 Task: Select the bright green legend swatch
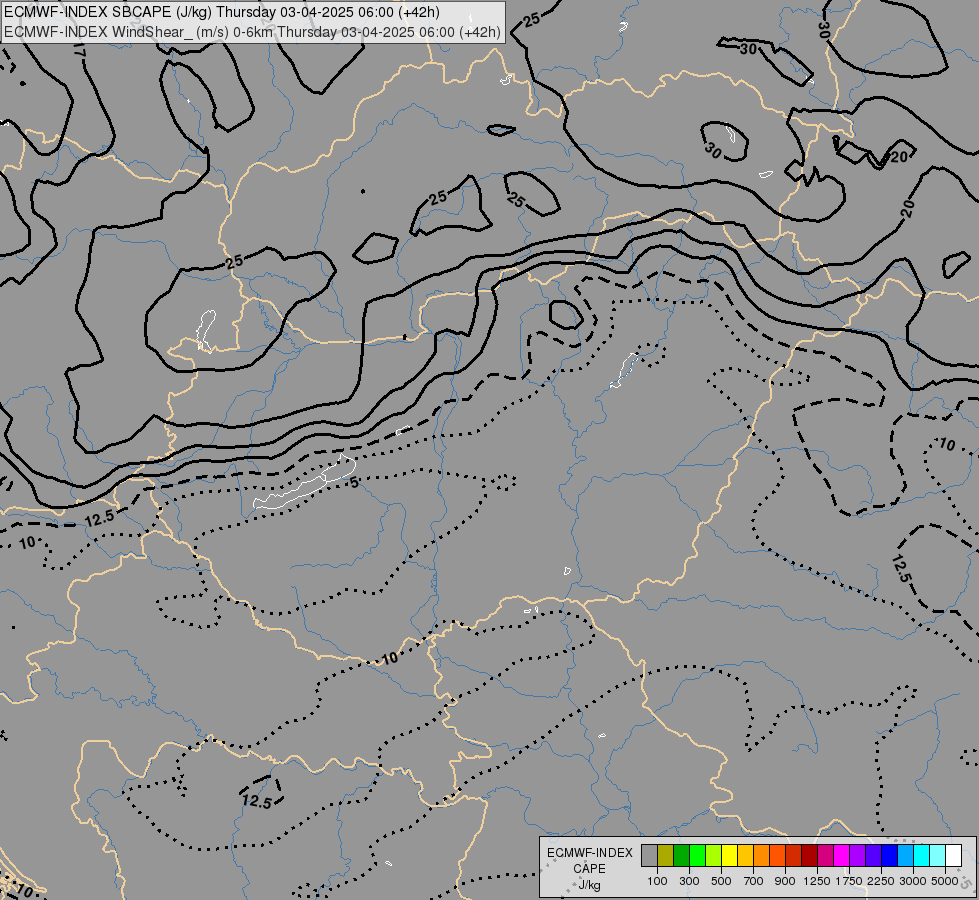[x=697, y=856]
